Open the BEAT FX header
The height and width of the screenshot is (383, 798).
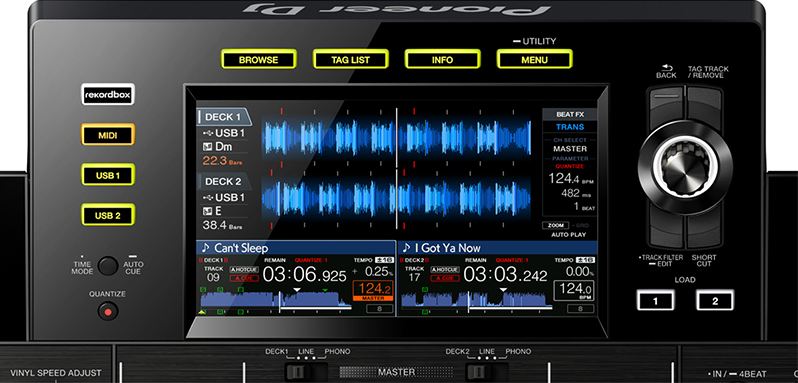[x=569, y=114]
